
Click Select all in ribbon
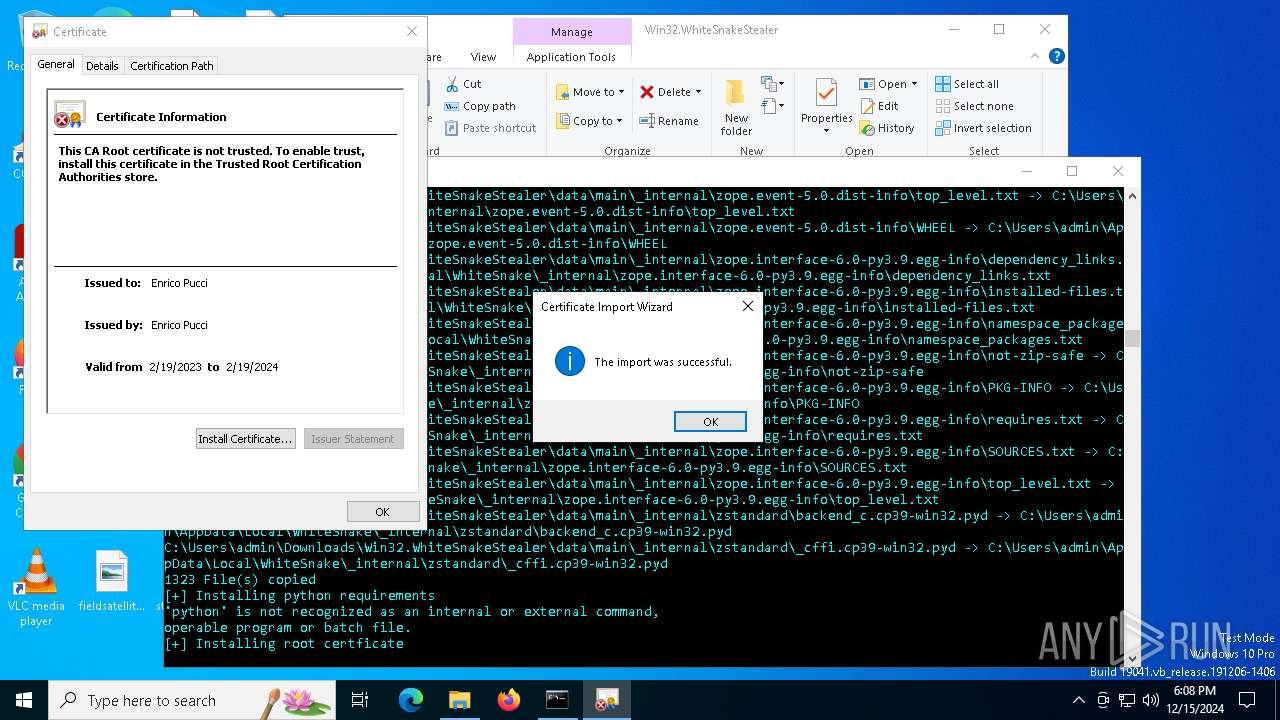click(x=967, y=84)
